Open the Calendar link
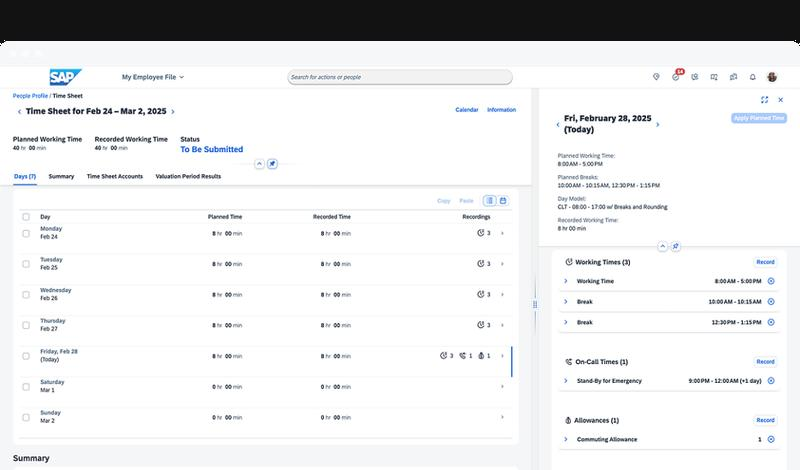The height and width of the screenshot is (470, 800). [467, 110]
